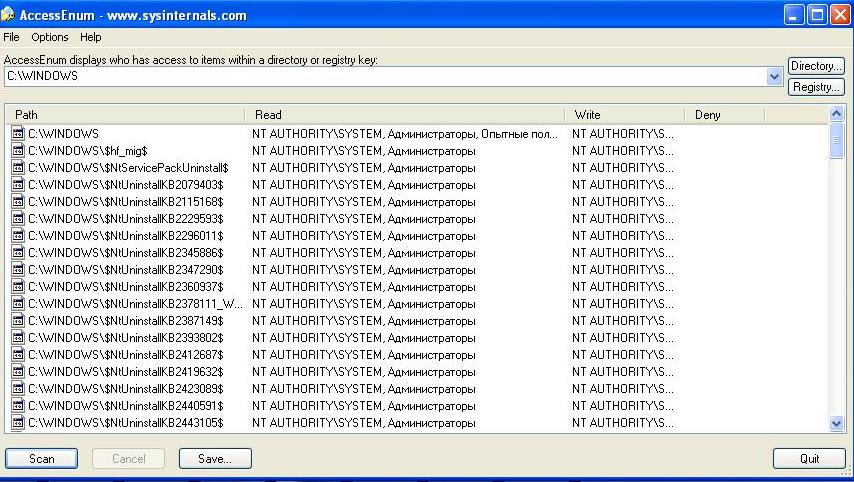The height and width of the screenshot is (482, 854).
Task: Select the icon beside $NtUninstallKB2393802$
Action: 18,338
